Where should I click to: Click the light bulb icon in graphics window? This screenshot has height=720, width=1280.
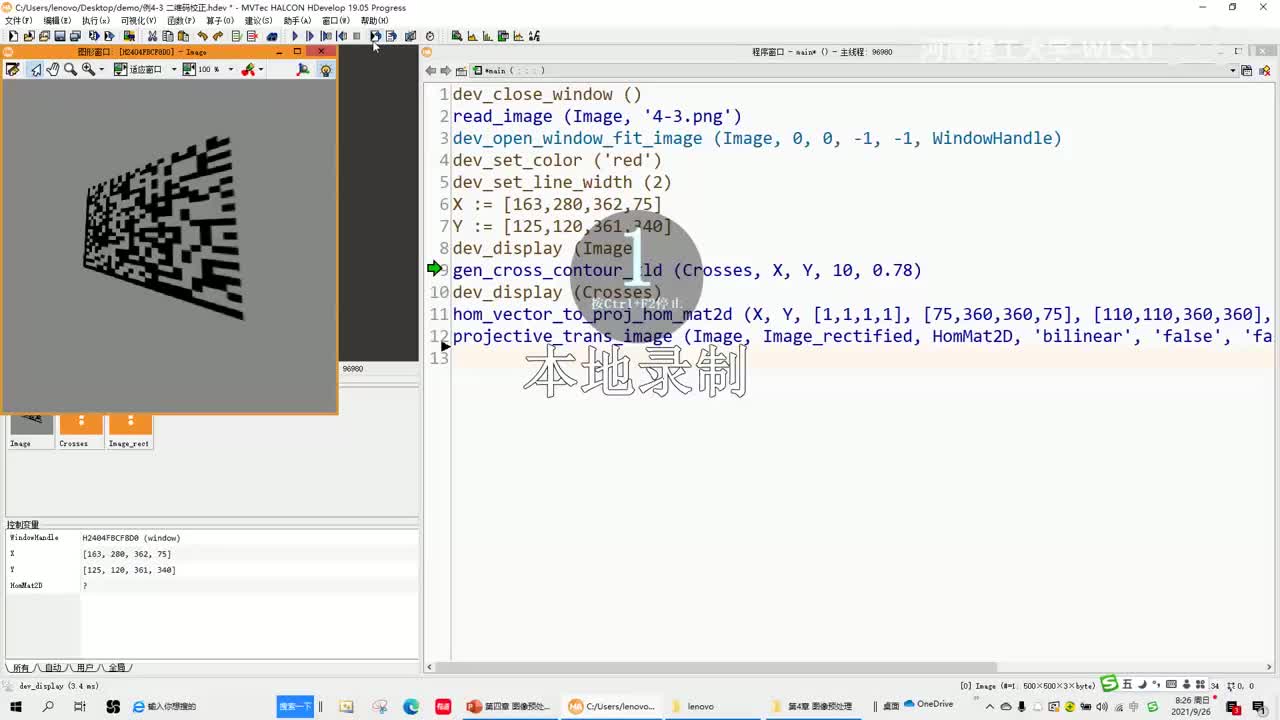point(325,69)
